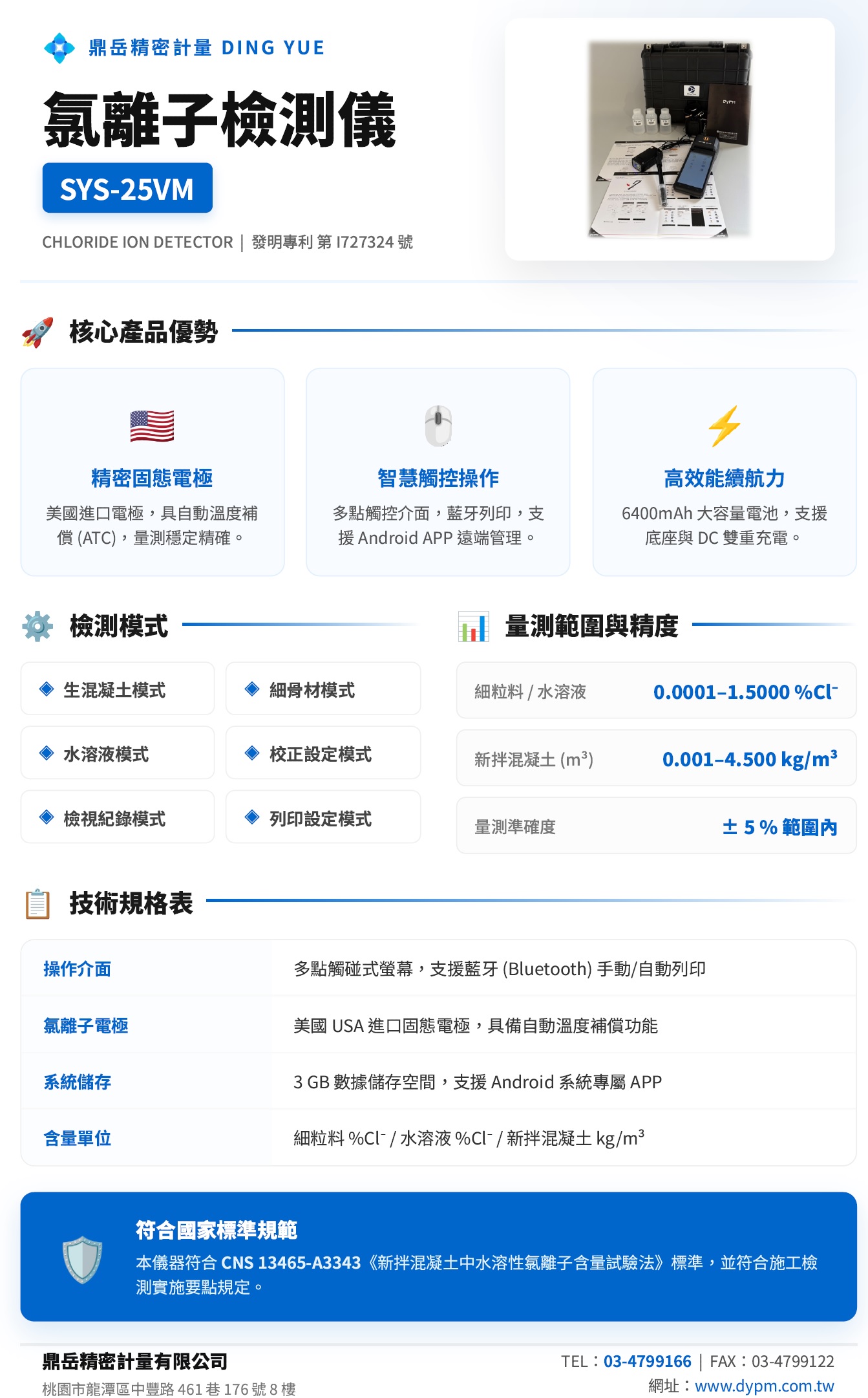Click the diamond bullet next to 校正設定模式
The height and width of the screenshot is (1398, 868).
click(252, 753)
